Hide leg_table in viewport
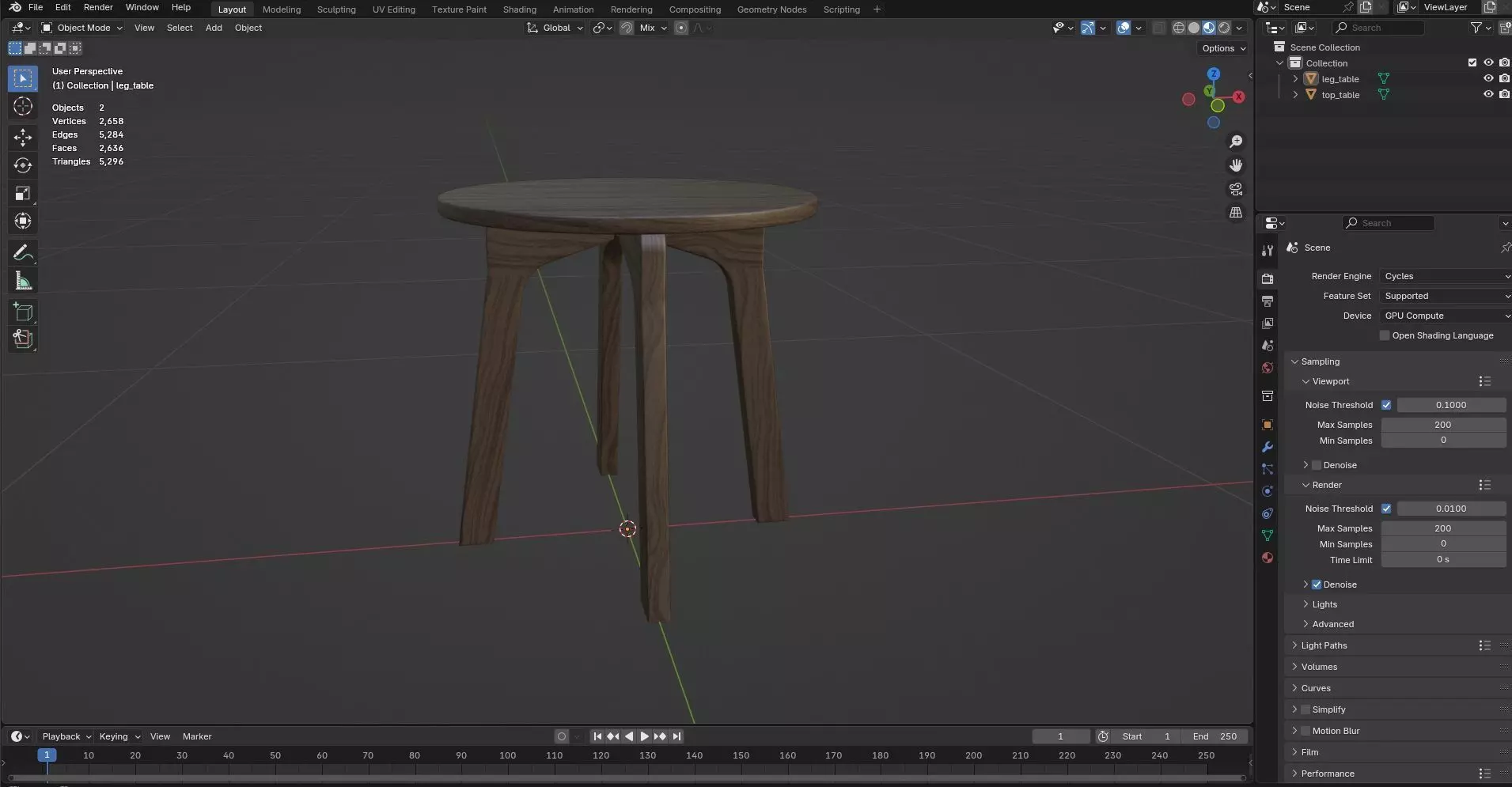 coord(1488,78)
